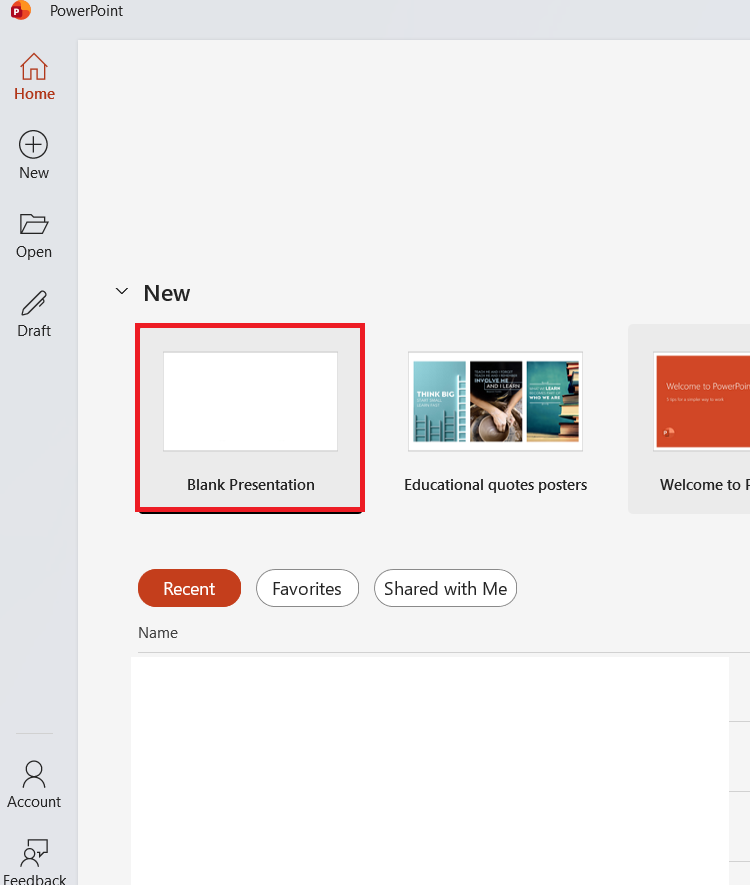
Task: Select the New plus icon in sidebar
Action: (34, 144)
